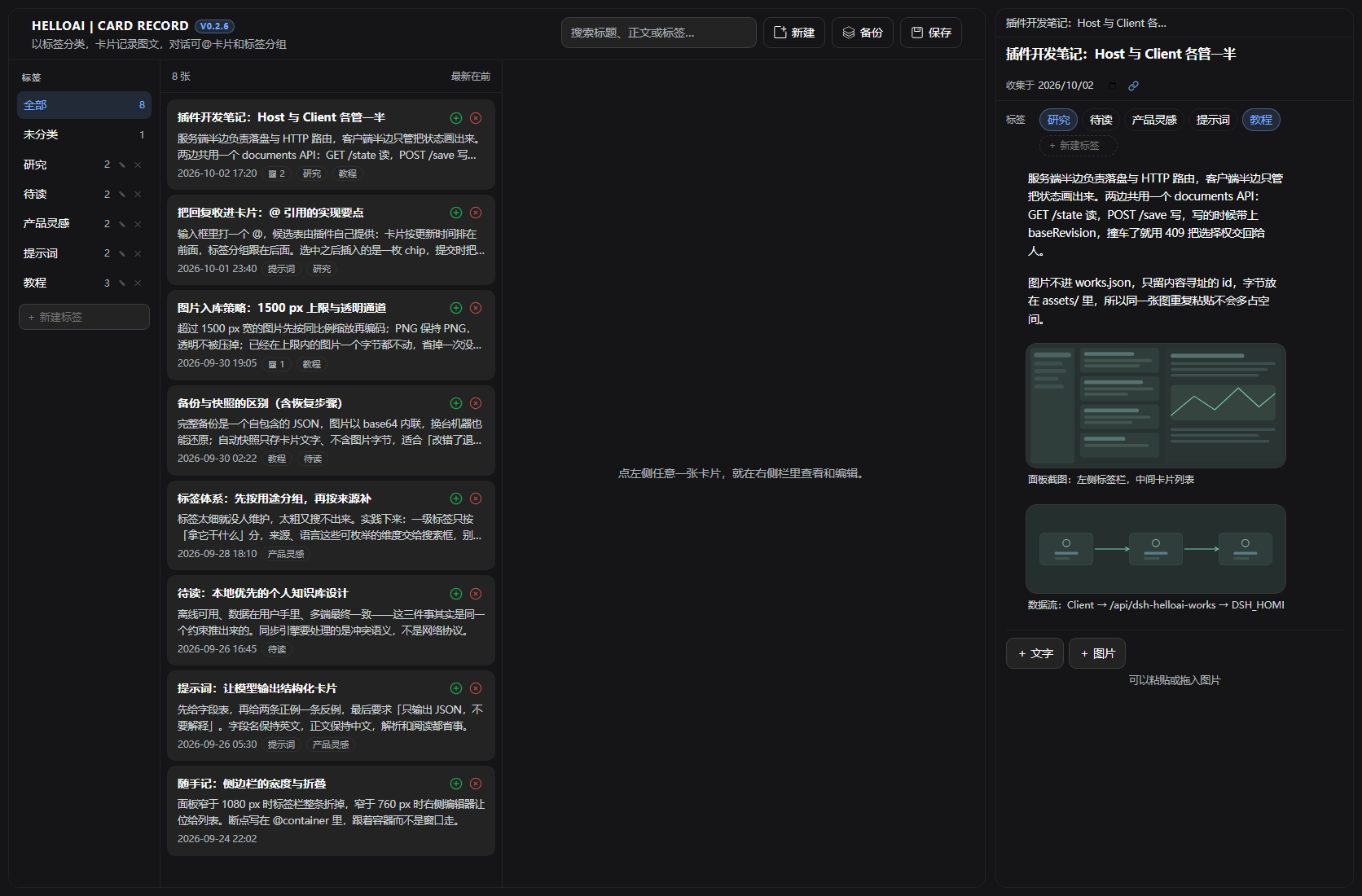This screenshot has width=1362, height=896.
Task: Click image count chip on 图片入库策略 card
Action: coord(277,364)
